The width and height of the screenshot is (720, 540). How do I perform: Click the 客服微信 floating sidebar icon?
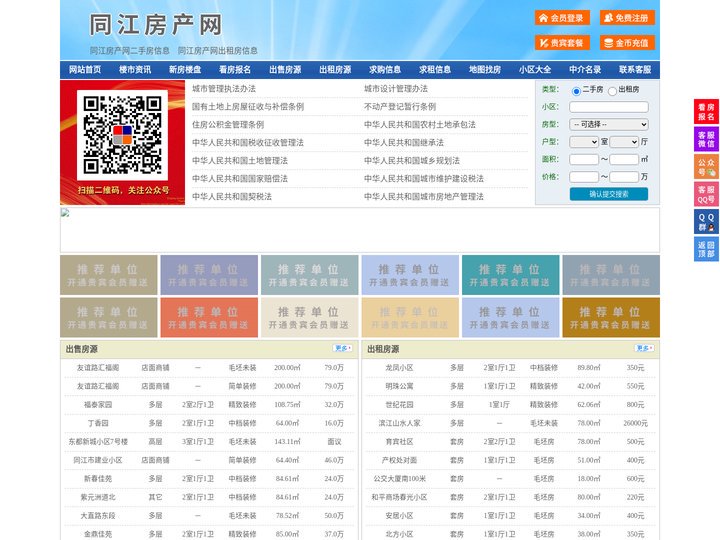tap(706, 139)
